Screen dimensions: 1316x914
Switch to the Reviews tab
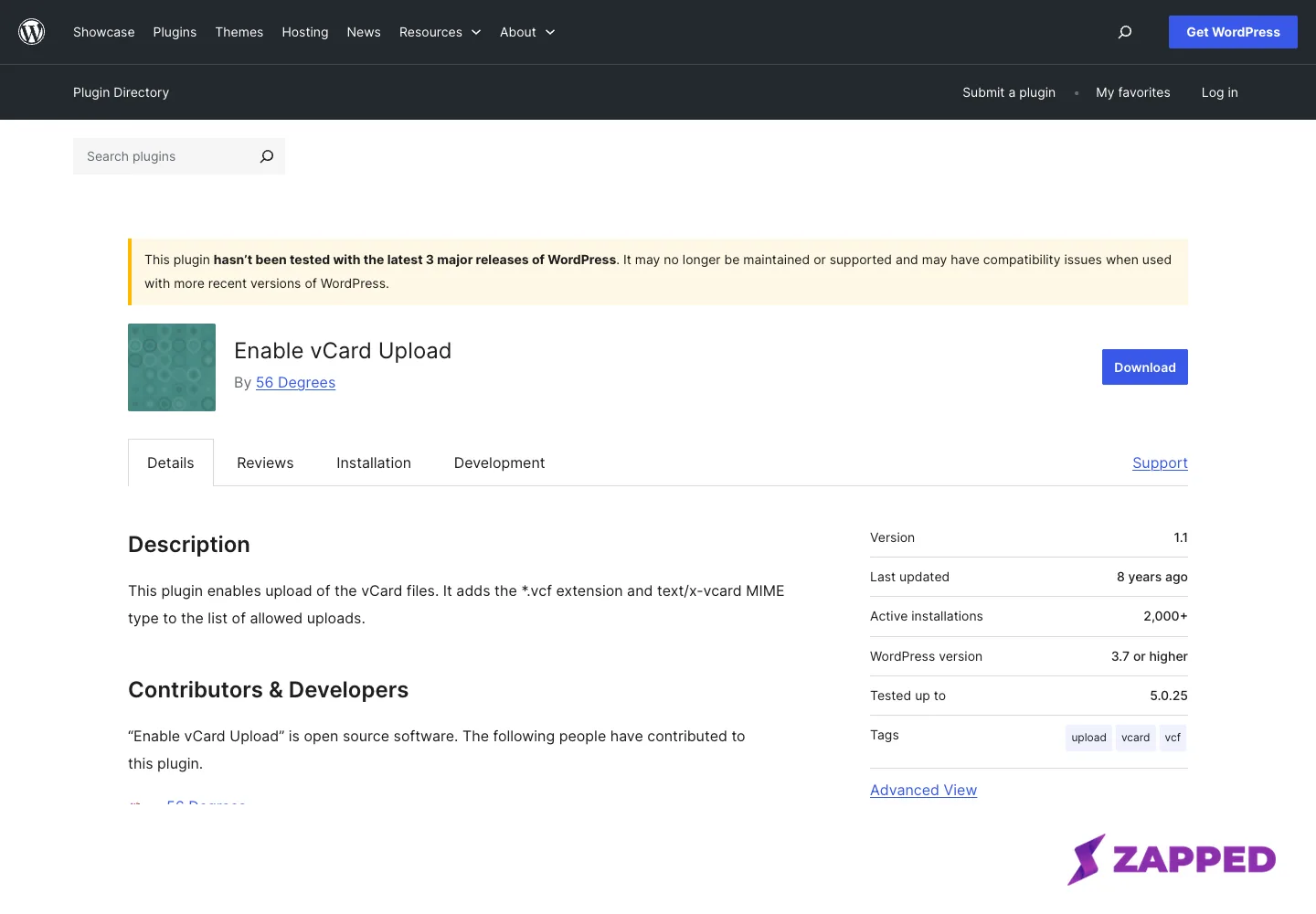[x=265, y=462]
